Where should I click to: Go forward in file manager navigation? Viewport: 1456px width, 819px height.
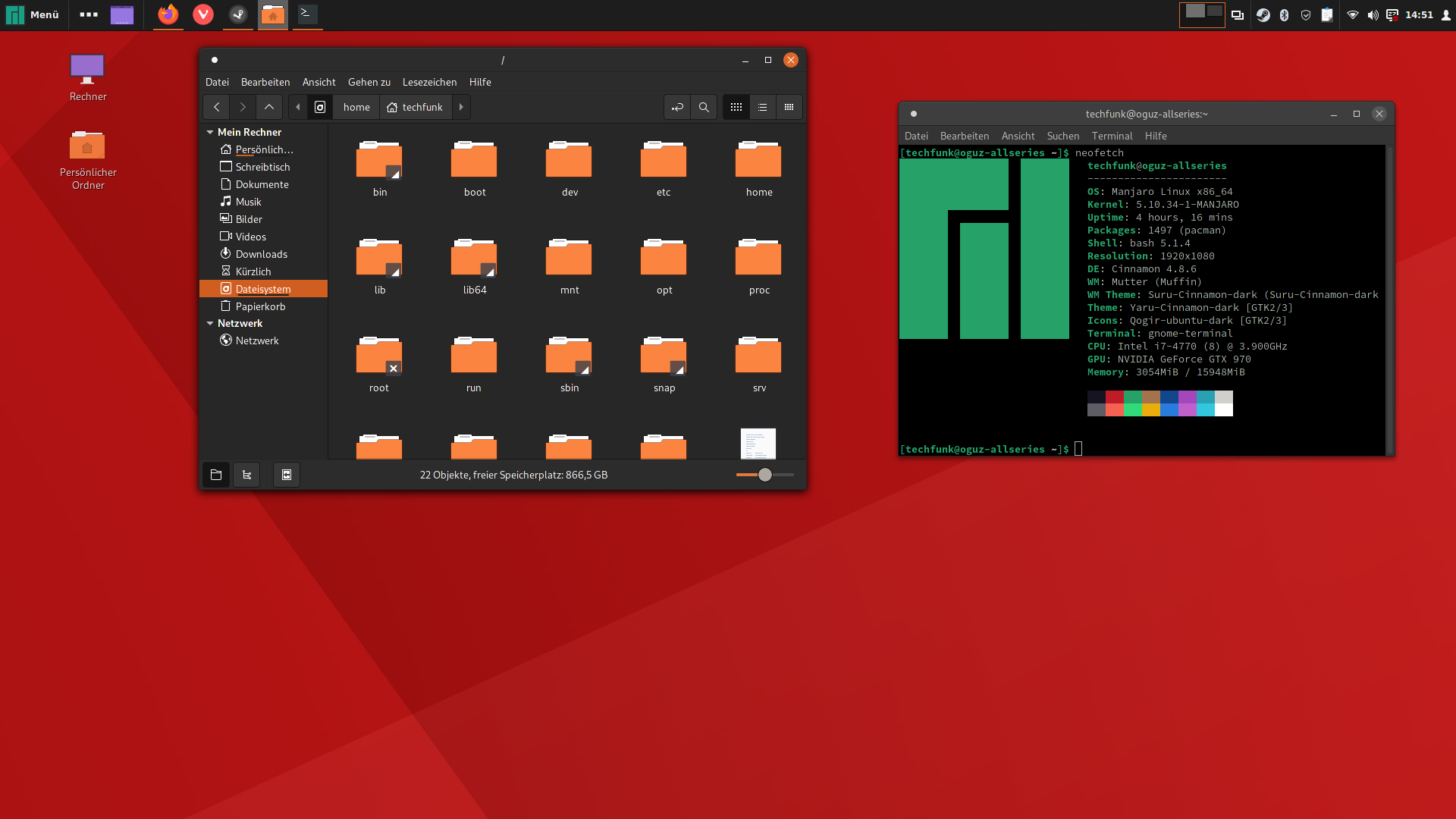point(243,107)
